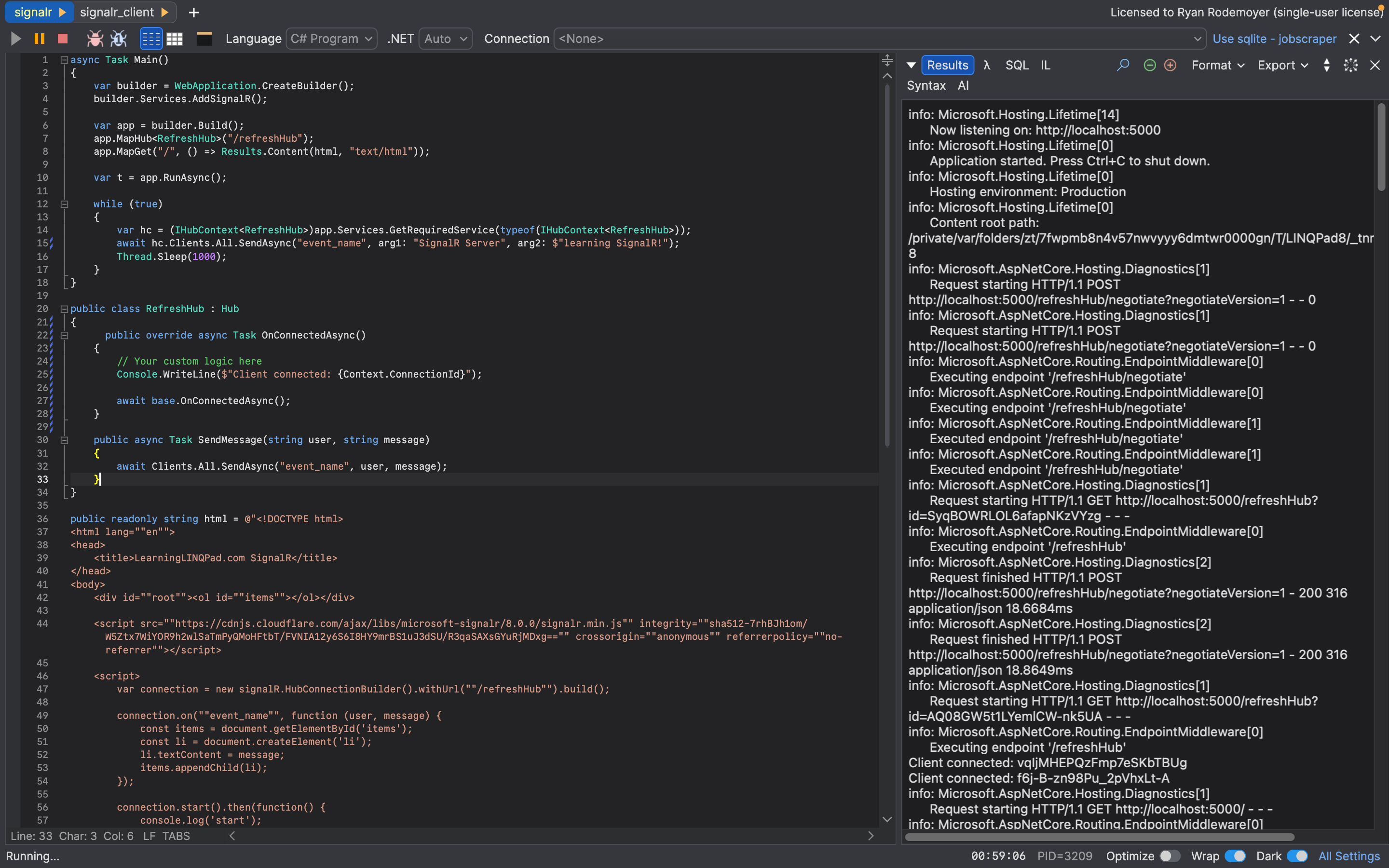Collapse the RefreshHub class fold marker
Screen dimensions: 1389x868
click(x=64, y=308)
